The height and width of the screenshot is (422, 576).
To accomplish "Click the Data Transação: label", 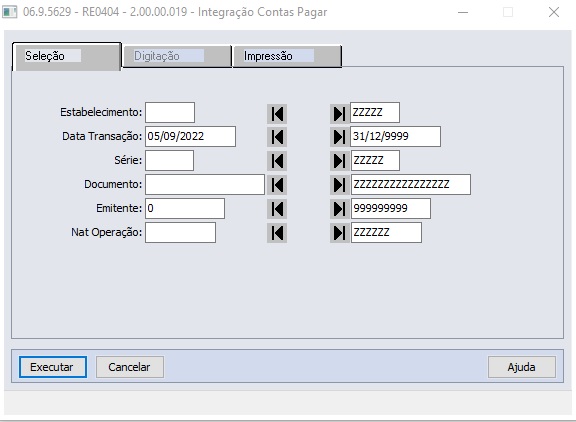I will [x=102, y=136].
